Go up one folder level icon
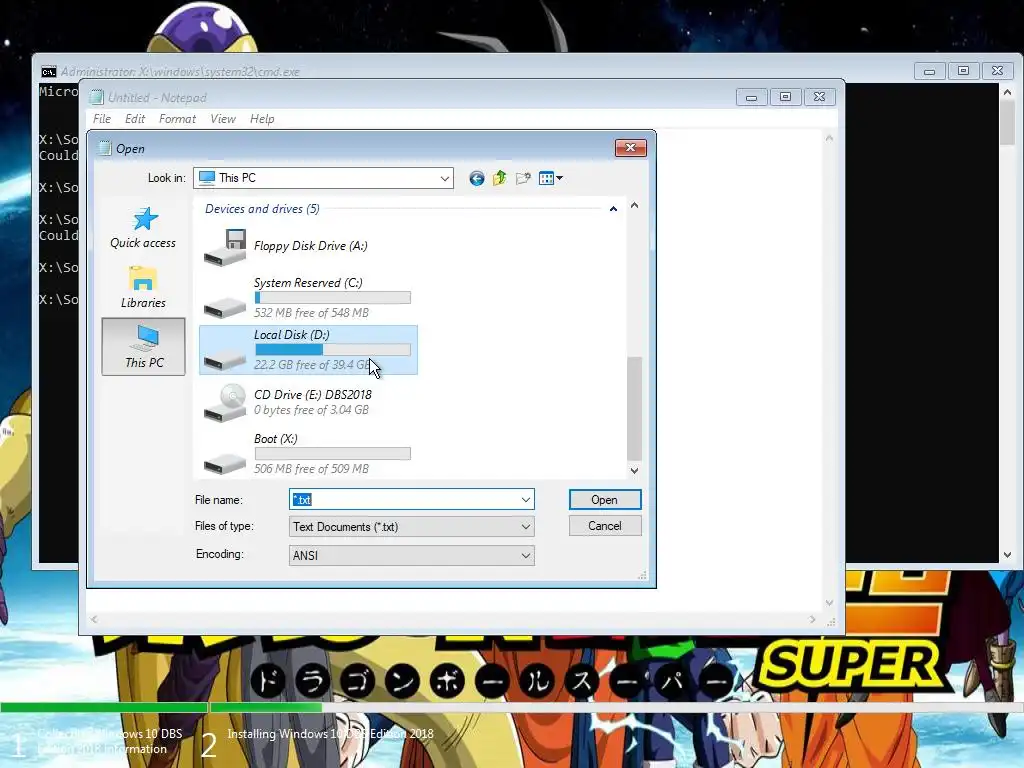Viewport: 1024px width, 768px height. tap(500, 178)
